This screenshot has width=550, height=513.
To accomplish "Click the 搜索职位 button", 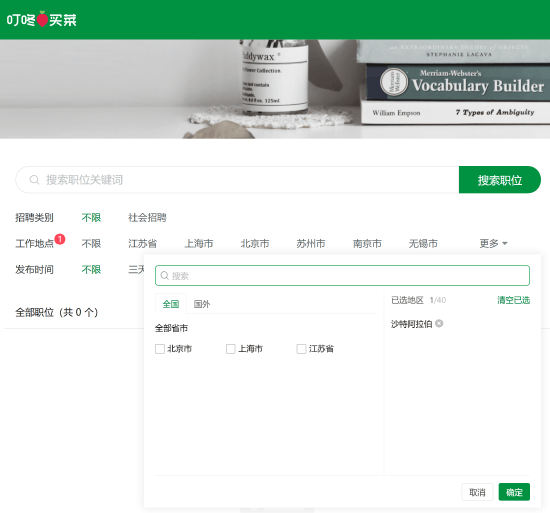I will (x=500, y=180).
